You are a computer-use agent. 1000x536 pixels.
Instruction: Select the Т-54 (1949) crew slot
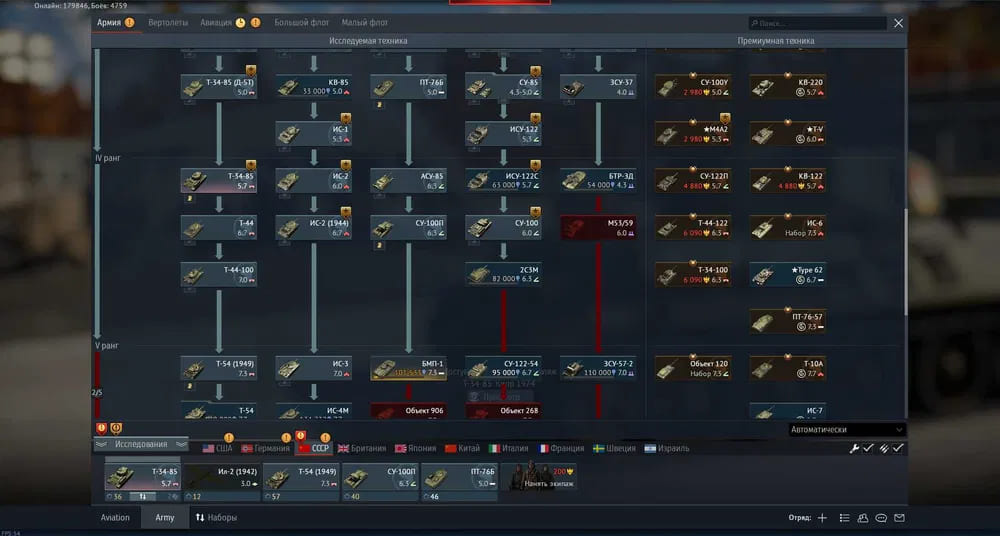tap(301, 477)
